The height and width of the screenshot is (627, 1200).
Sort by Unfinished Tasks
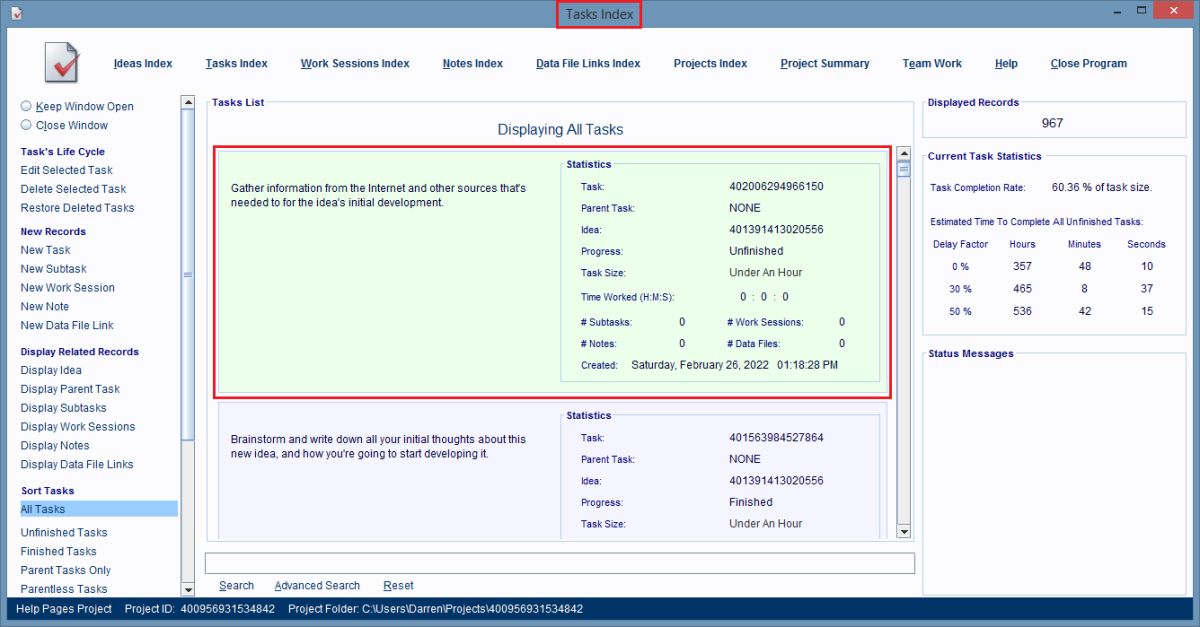click(64, 533)
